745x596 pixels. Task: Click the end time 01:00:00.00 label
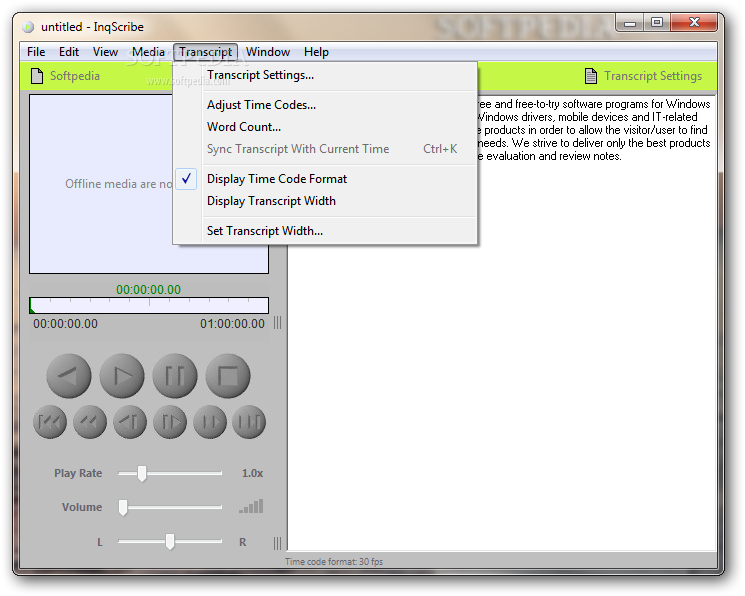[x=232, y=324]
